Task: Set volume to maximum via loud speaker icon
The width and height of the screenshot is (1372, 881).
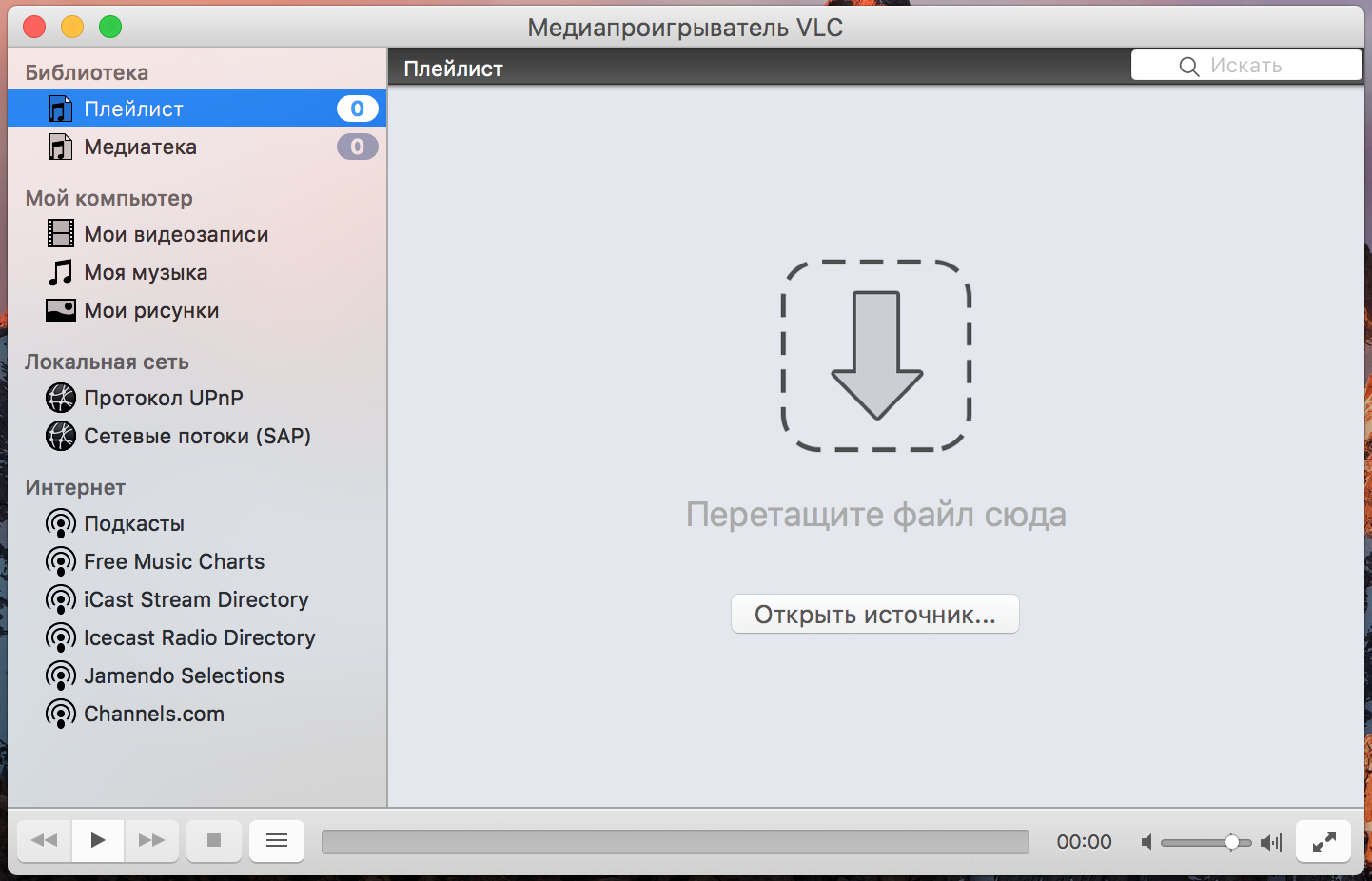Action: [x=1271, y=842]
